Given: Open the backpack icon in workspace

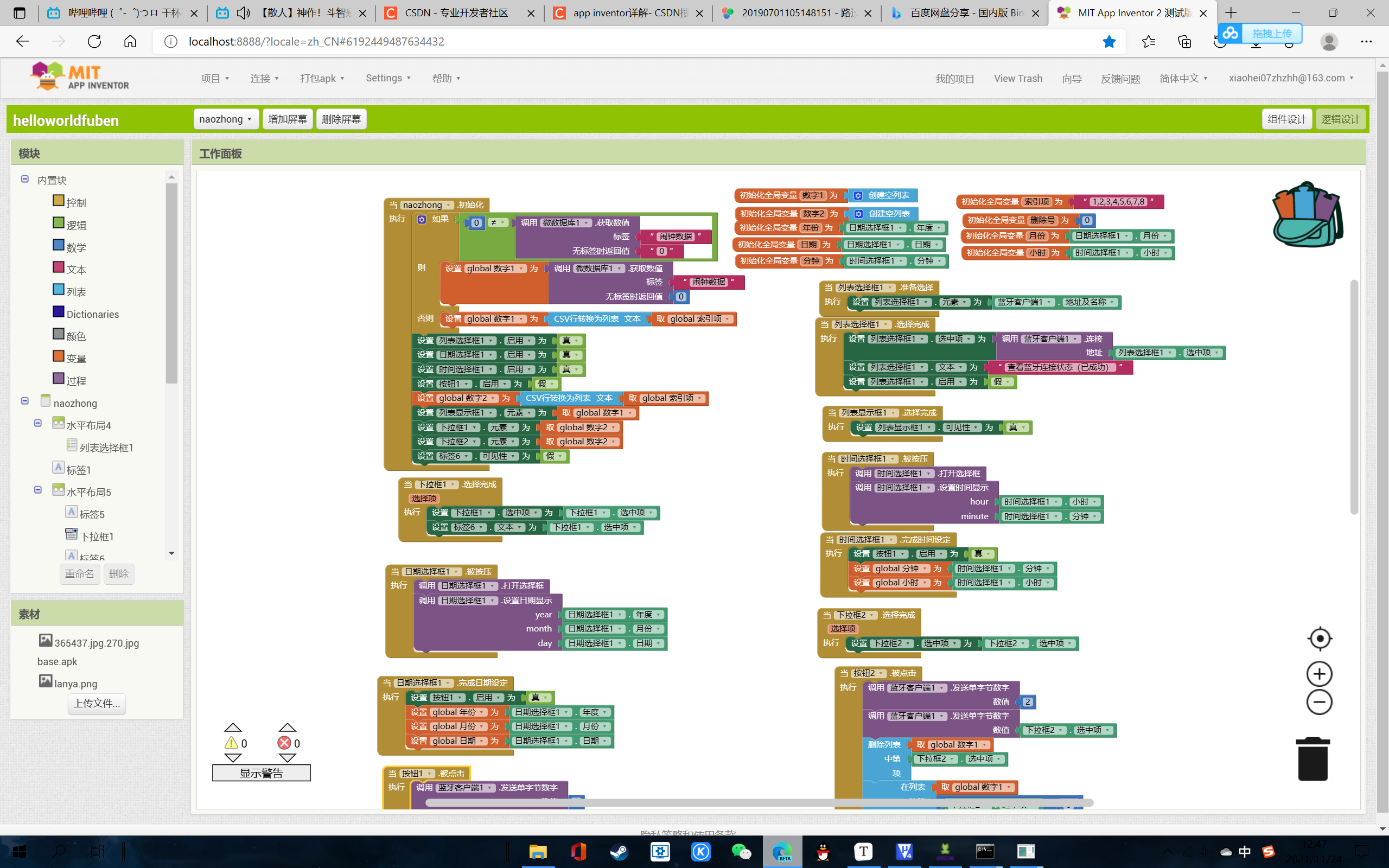Looking at the screenshot, I should pos(1308,215).
